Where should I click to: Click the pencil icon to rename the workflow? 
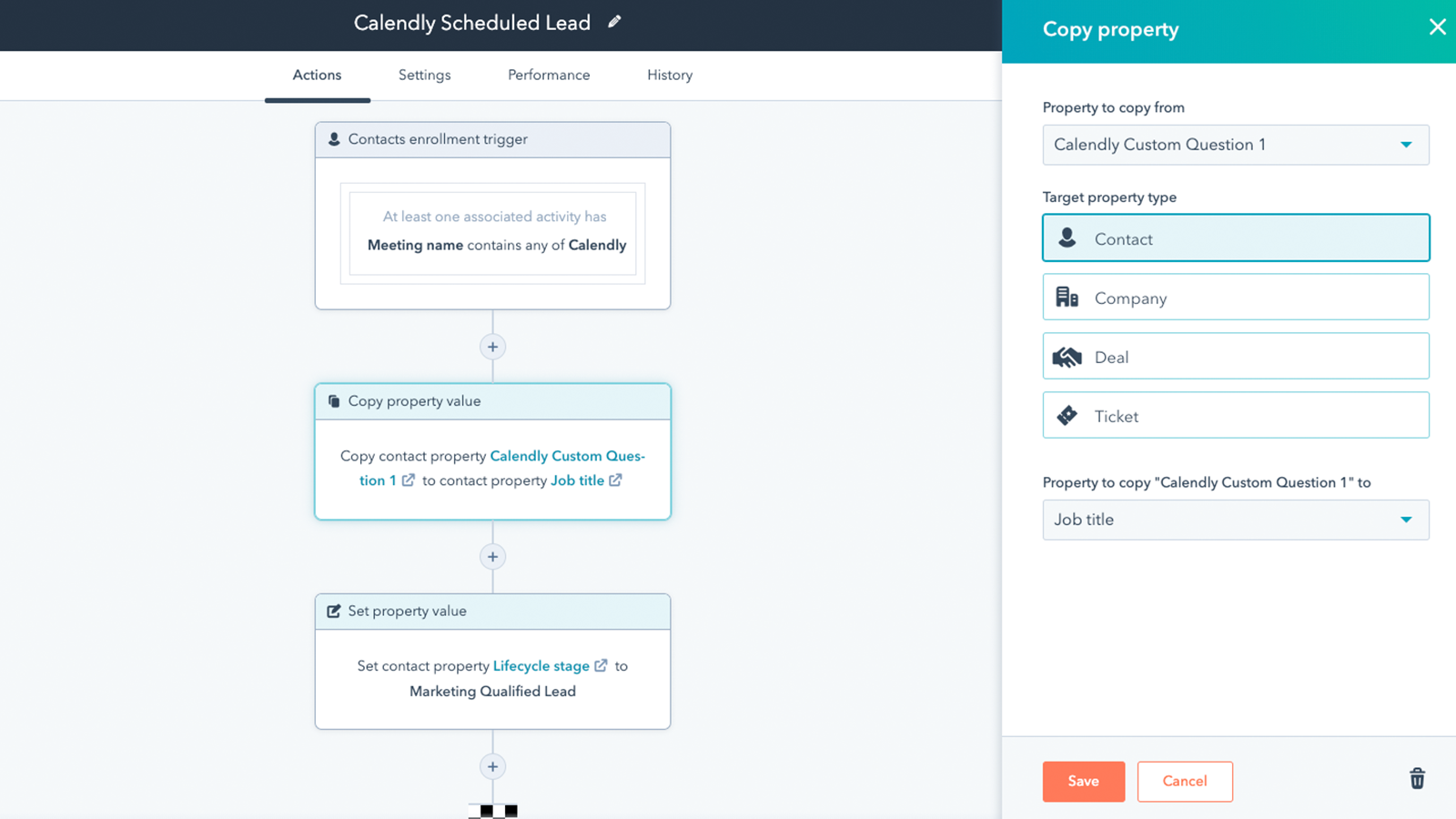coord(615,21)
